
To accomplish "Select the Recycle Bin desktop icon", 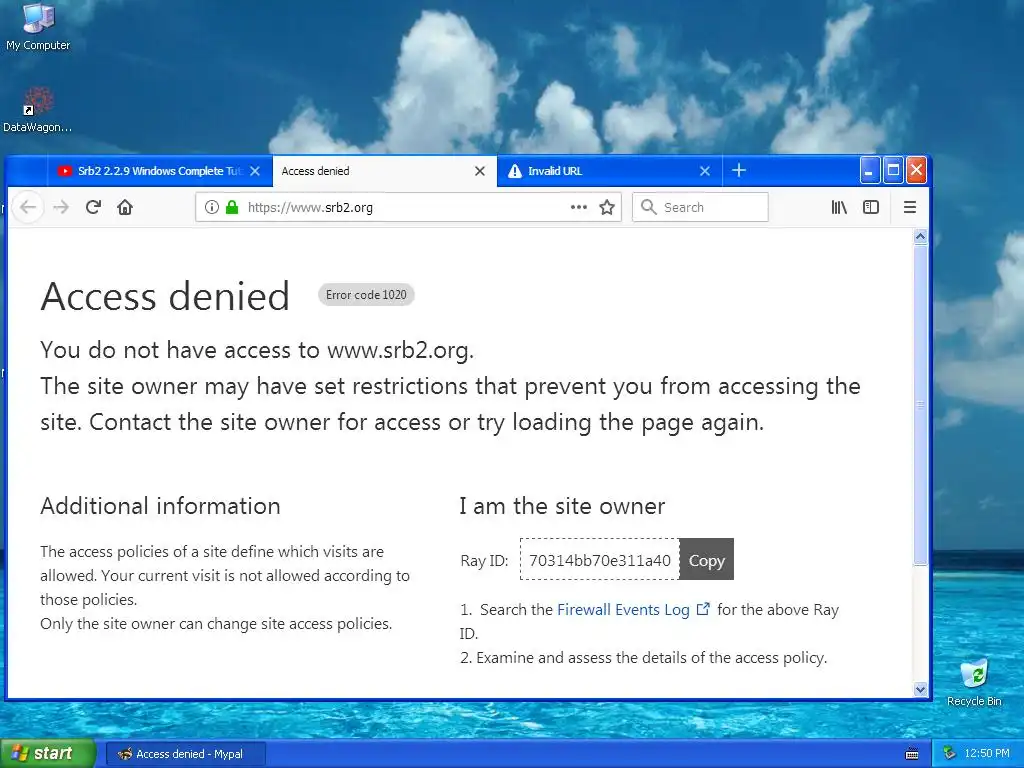I will coord(974,682).
